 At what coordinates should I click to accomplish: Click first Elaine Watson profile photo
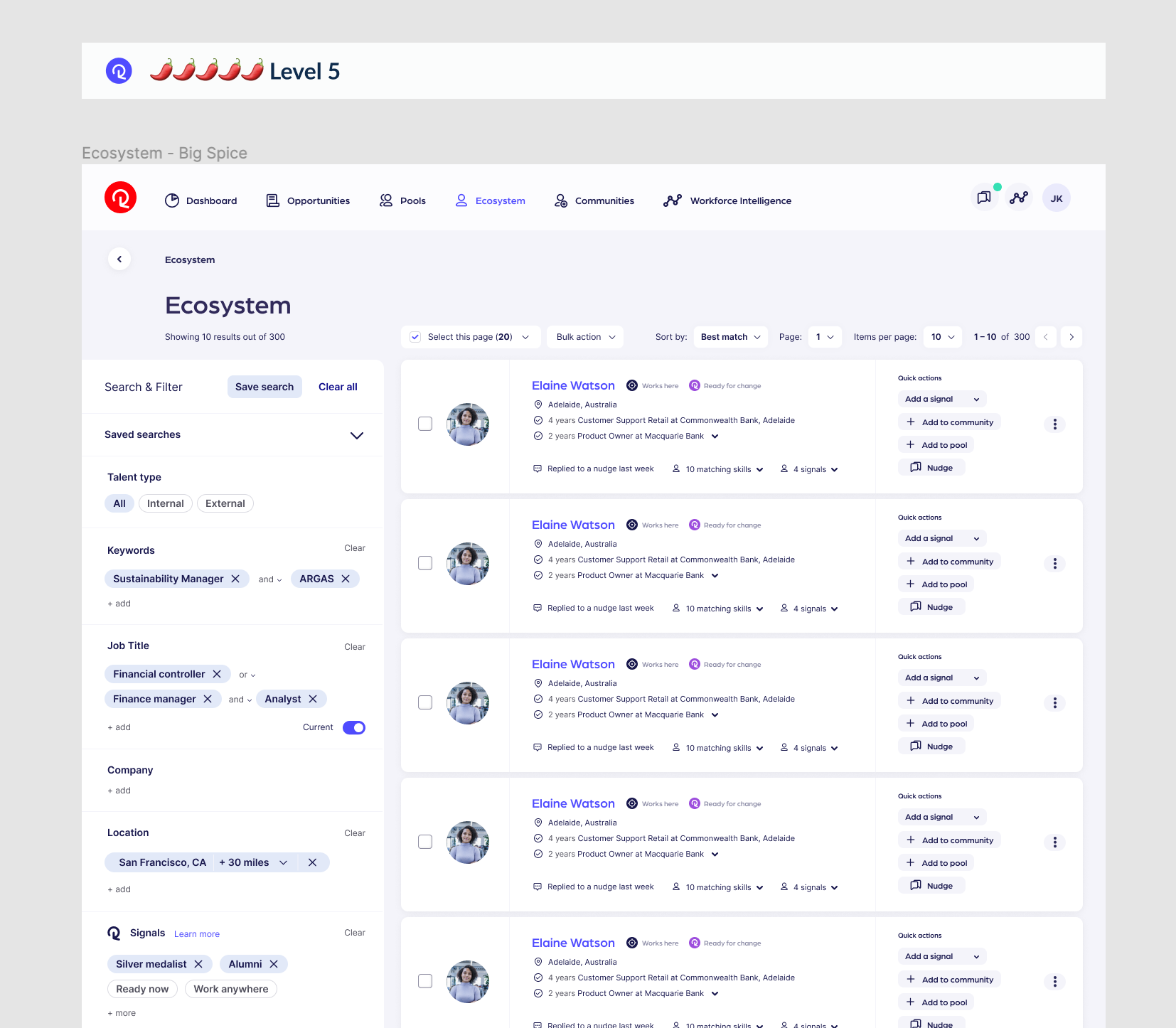pyautogui.click(x=468, y=424)
